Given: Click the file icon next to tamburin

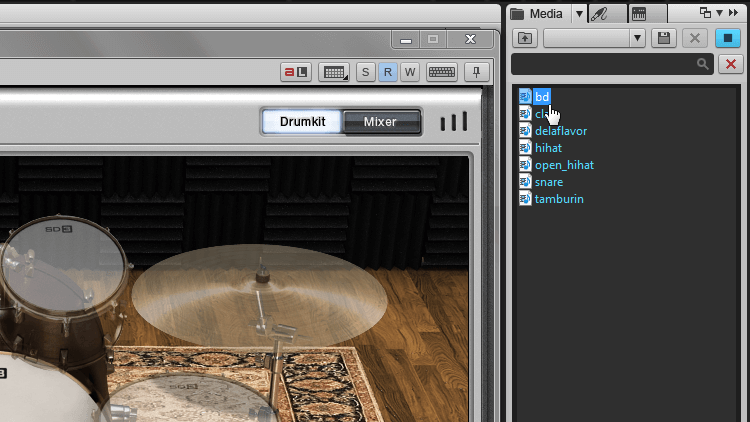Looking at the screenshot, I should pos(525,199).
